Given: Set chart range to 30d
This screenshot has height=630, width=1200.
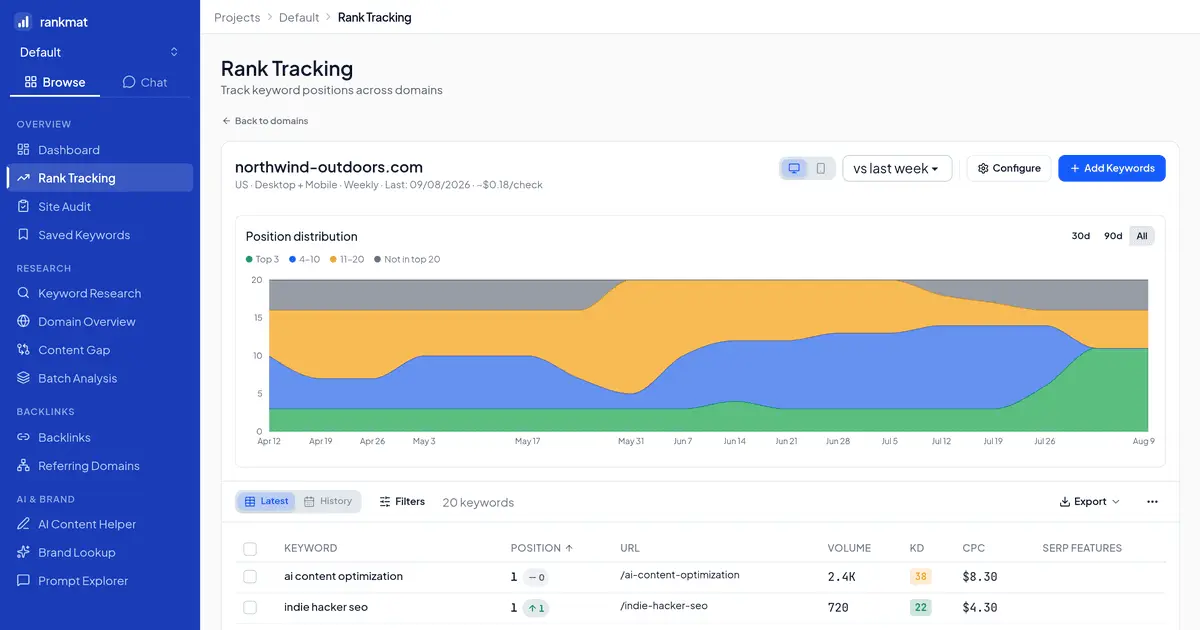Looking at the screenshot, I should coord(1081,236).
